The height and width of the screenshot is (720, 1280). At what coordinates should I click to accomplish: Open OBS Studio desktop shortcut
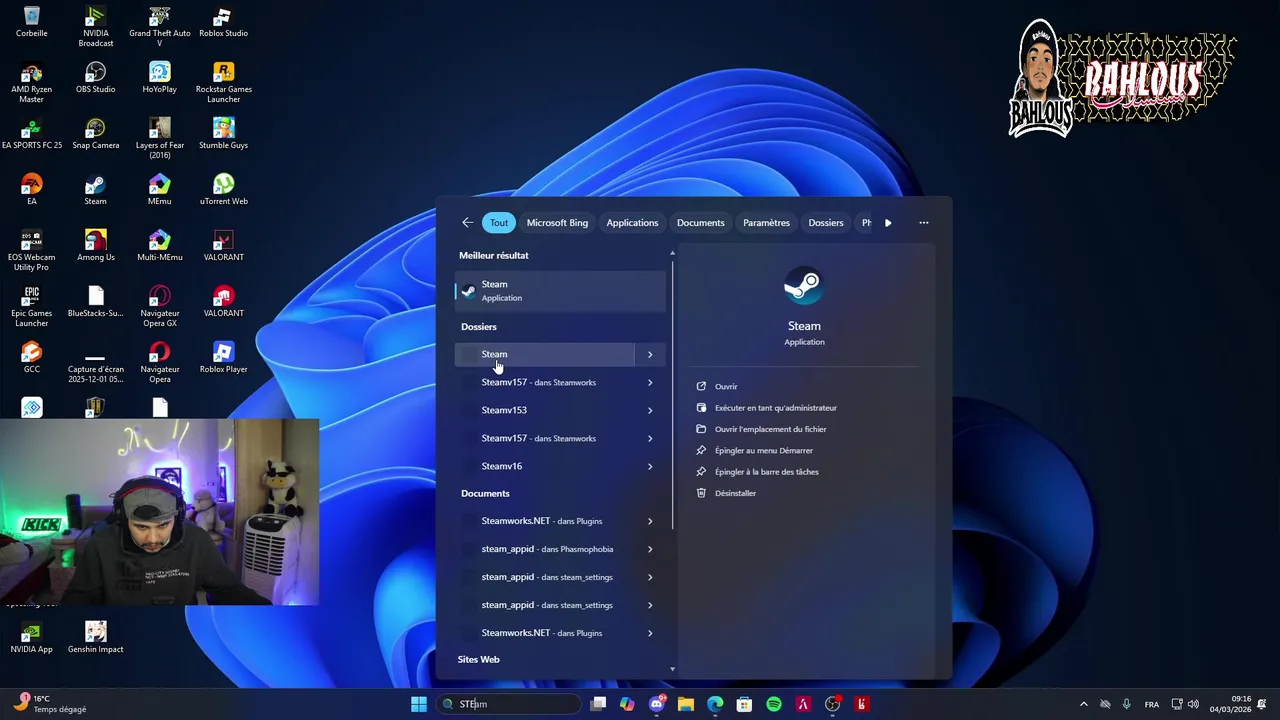pos(96,78)
